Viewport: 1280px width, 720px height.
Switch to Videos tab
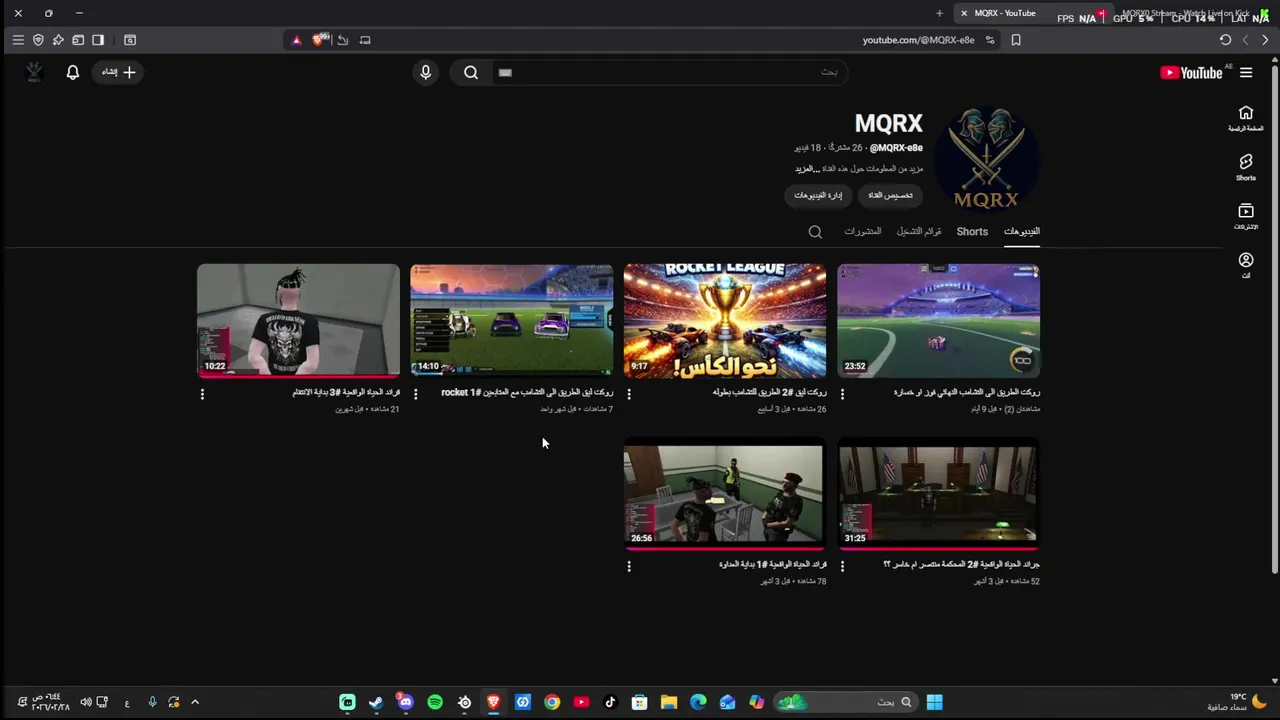tap(1022, 231)
